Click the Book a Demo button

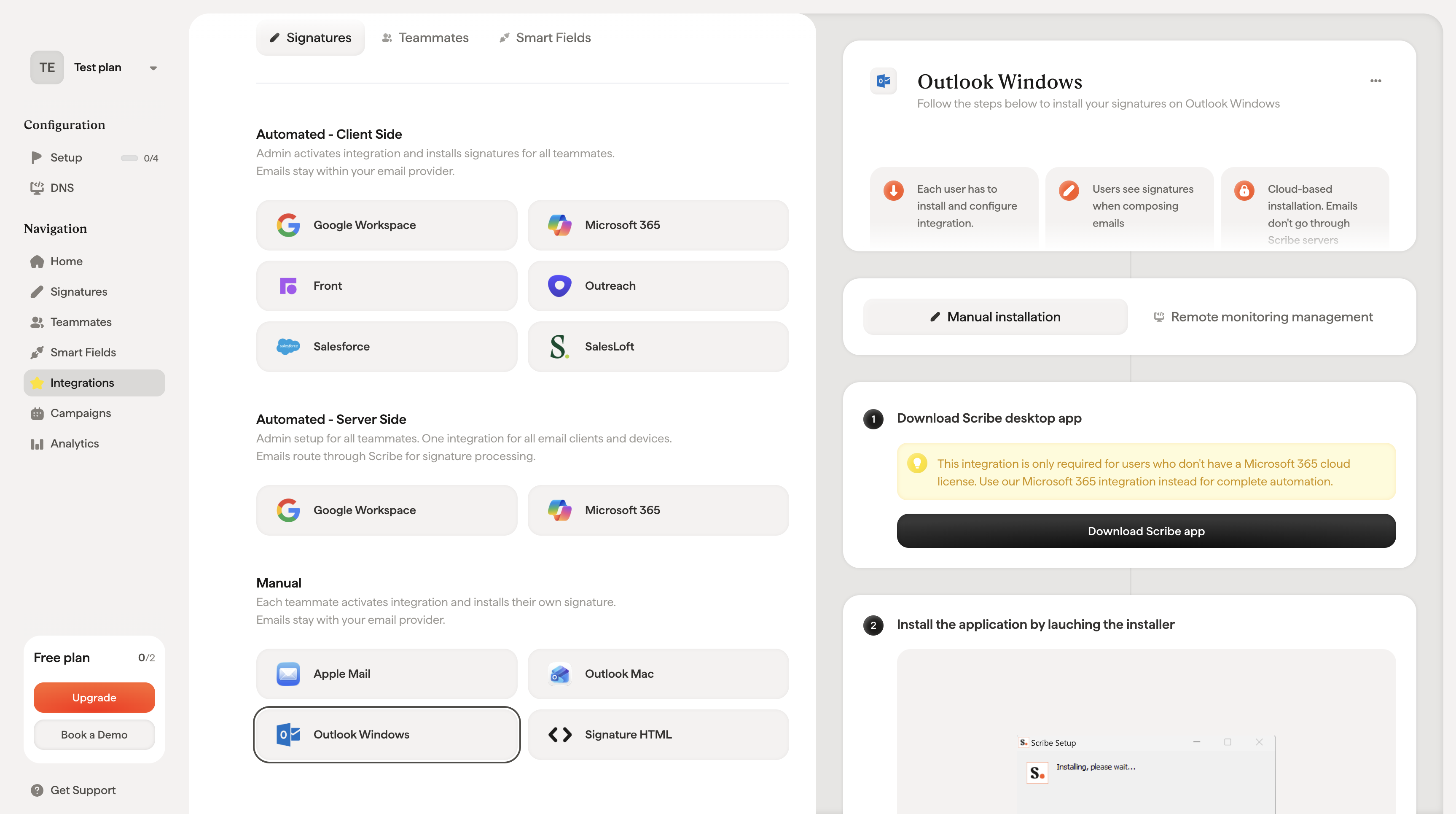coord(94,734)
